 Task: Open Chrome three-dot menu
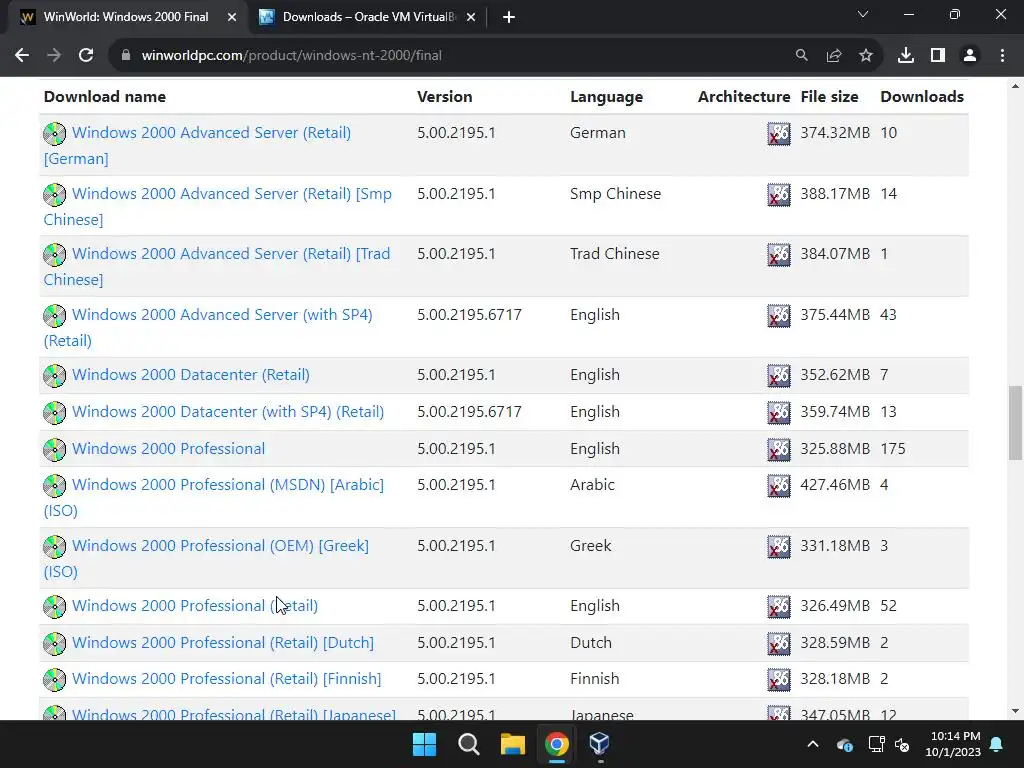[1002, 56]
